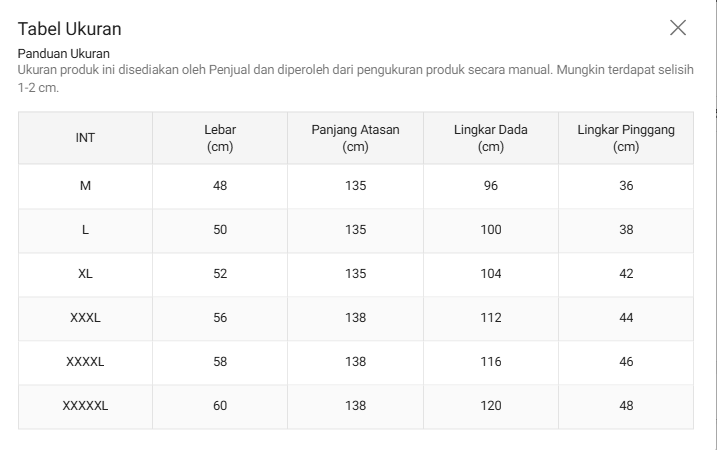Click the Lebar (cm) column header
Viewport: 717px width, 450px height.
[x=220, y=138]
